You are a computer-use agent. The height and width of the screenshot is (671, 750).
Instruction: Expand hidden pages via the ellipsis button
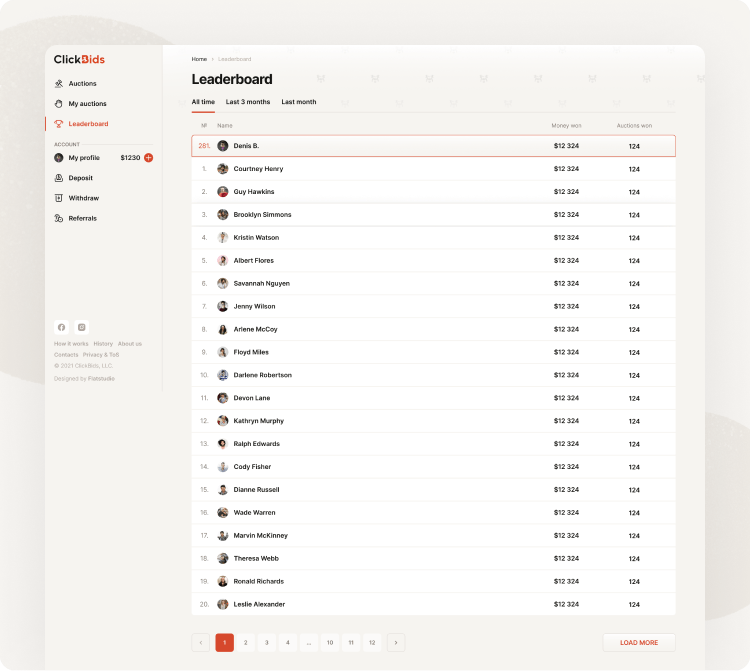point(309,643)
